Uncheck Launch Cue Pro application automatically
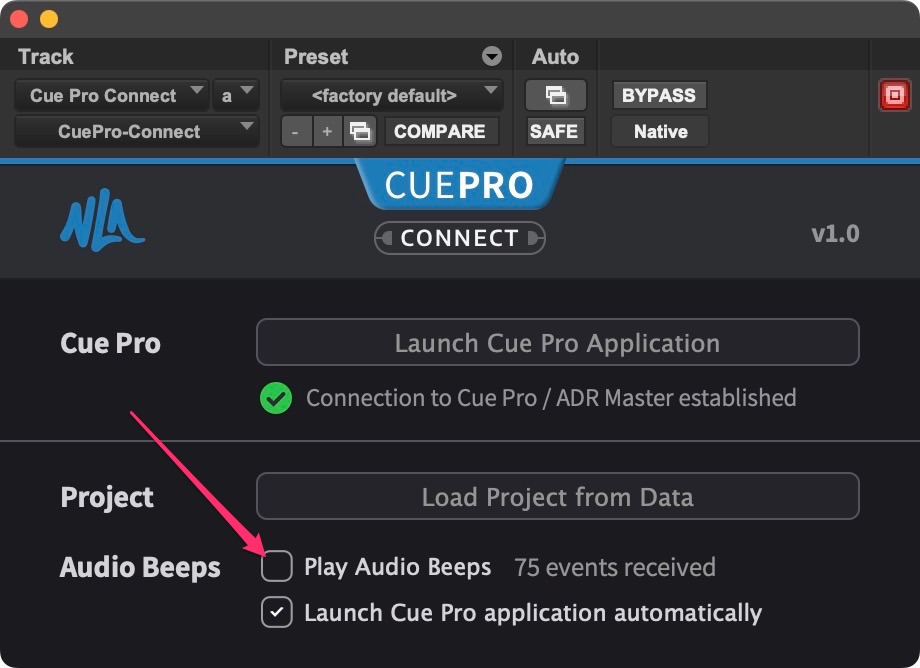Viewport: 920px width, 668px height. pyautogui.click(x=277, y=612)
